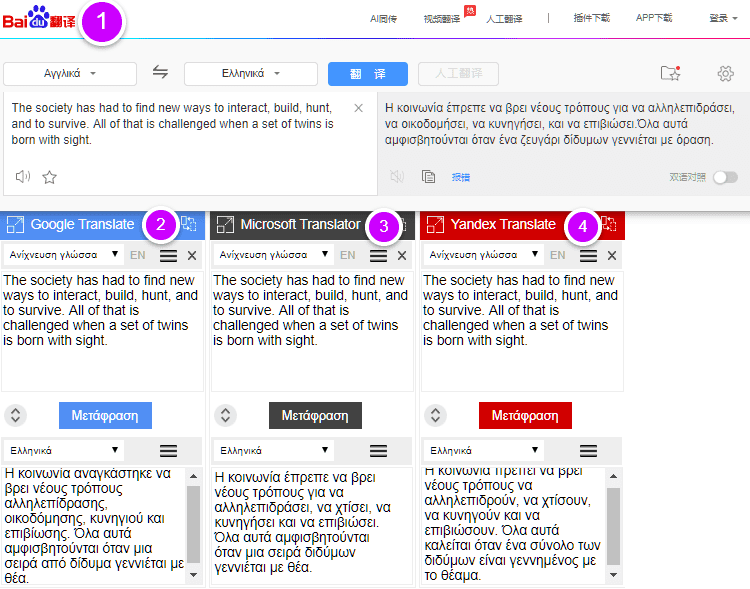750x589 pixels.
Task: Open Yandex panel Ελληνικά output dropdown
Action: click(484, 450)
